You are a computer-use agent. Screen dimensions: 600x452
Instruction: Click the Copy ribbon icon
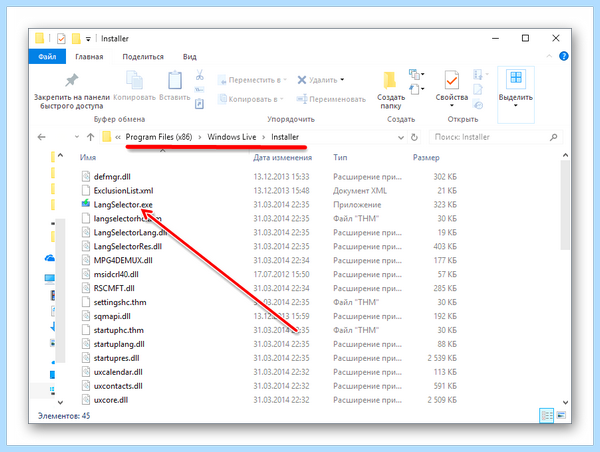134,80
